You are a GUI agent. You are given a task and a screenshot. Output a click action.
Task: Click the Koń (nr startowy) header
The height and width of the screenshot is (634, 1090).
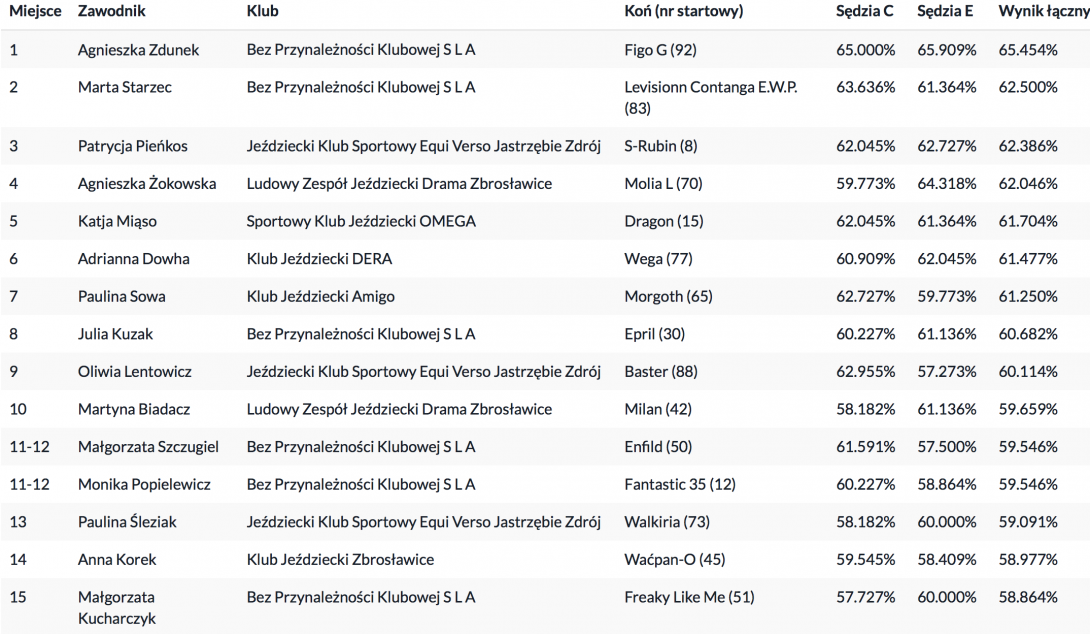[683, 12]
